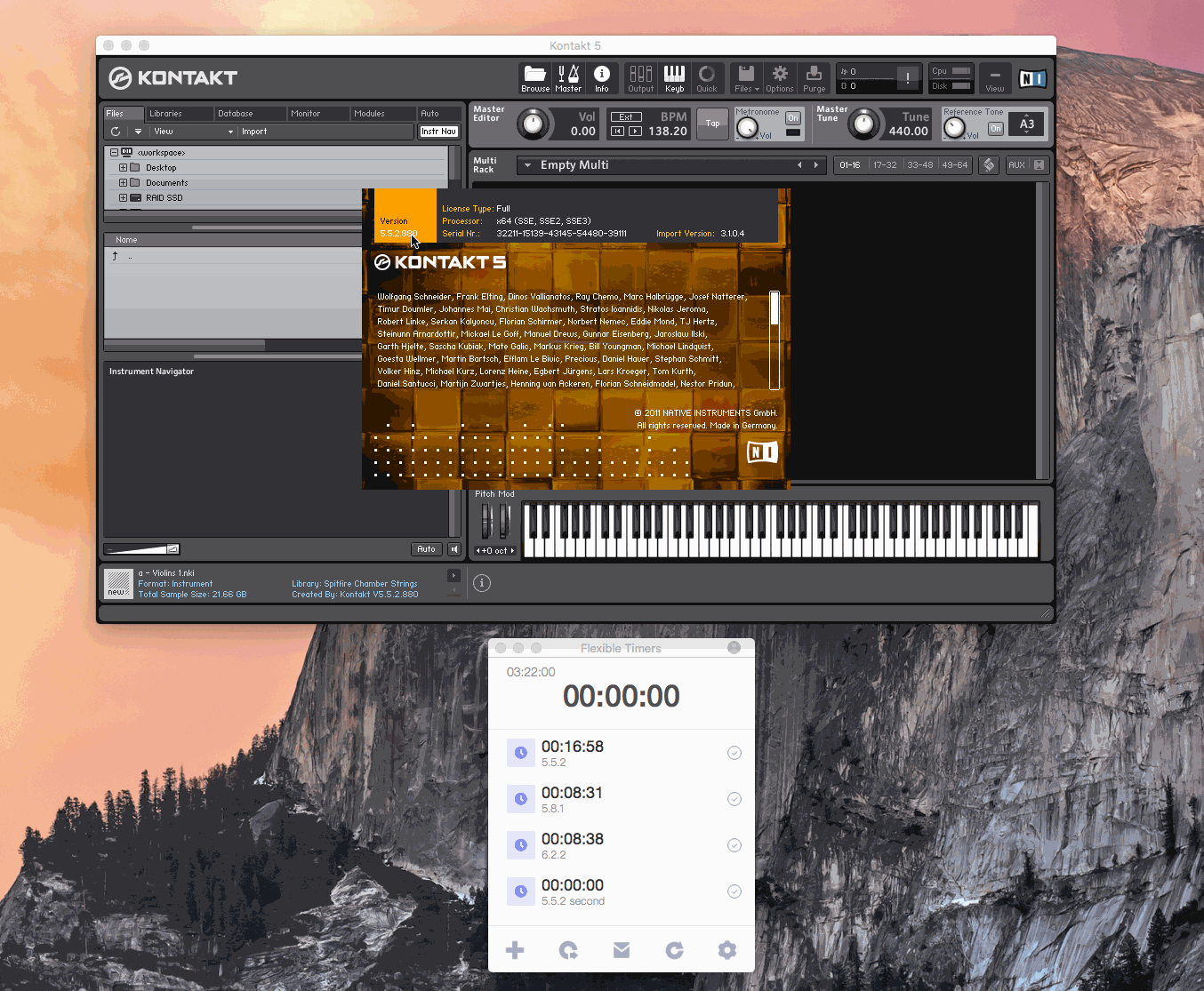Viewport: 1204px width, 991px height.
Task: Open Flexible Timers settings gear
Action: point(727,950)
